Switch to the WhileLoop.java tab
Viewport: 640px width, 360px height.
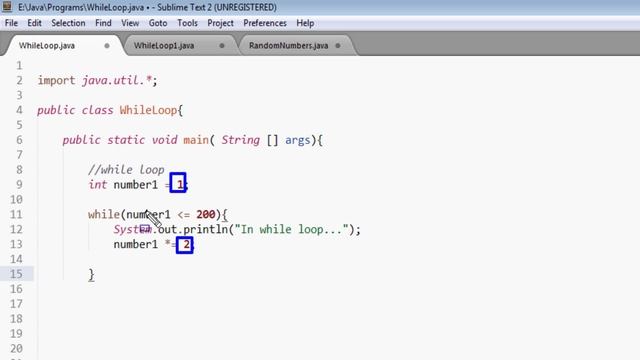[x=47, y=46]
